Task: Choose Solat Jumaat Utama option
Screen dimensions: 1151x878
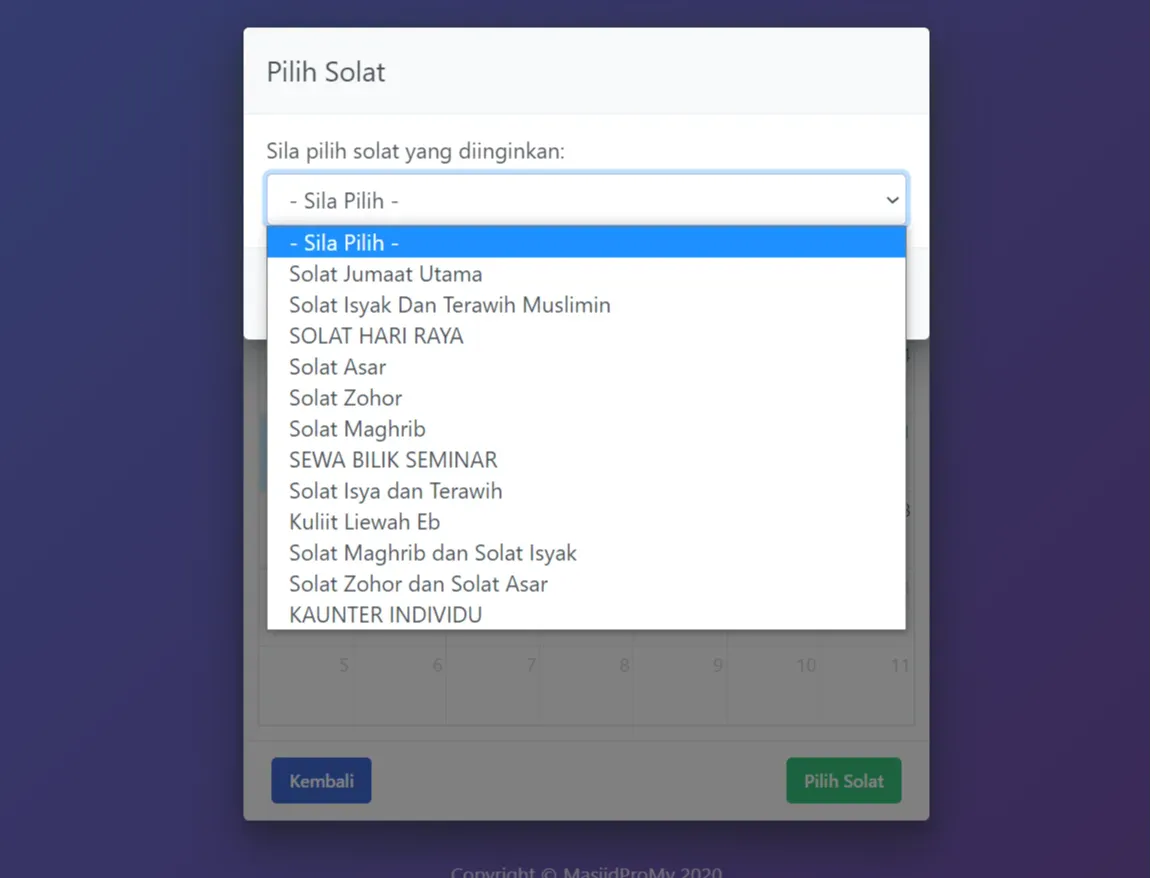Action: [386, 274]
